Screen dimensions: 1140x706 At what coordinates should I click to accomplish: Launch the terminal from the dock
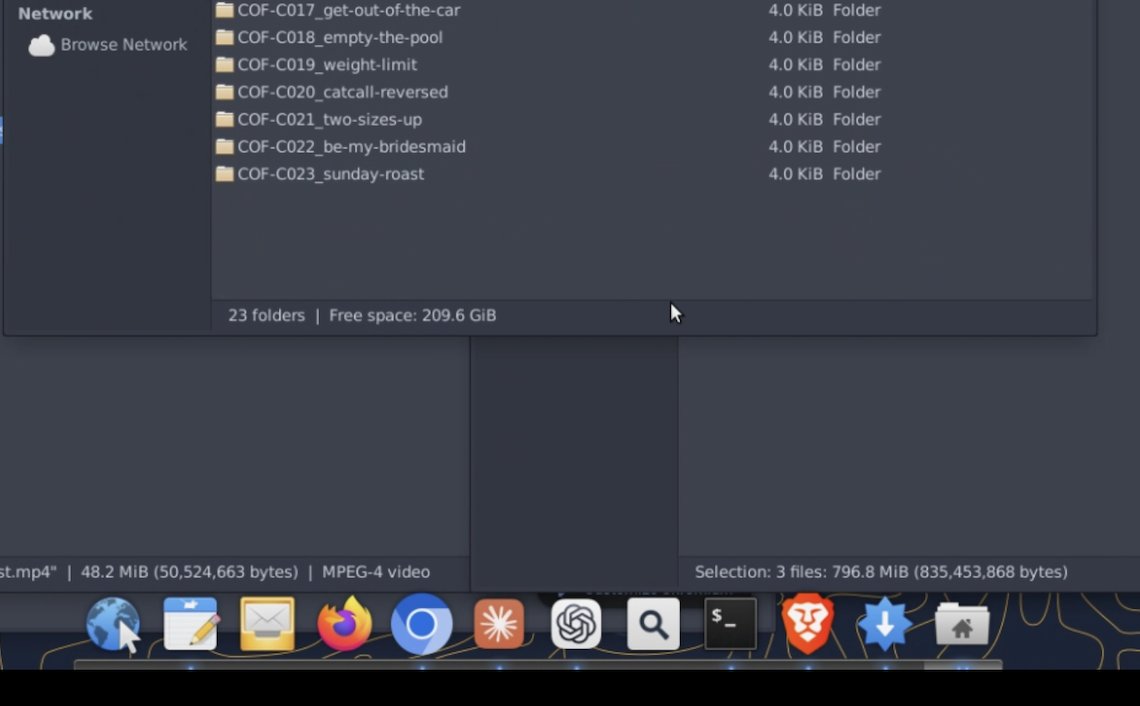click(x=730, y=624)
